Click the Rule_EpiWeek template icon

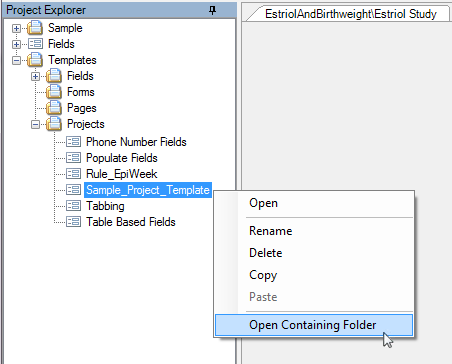point(73,174)
